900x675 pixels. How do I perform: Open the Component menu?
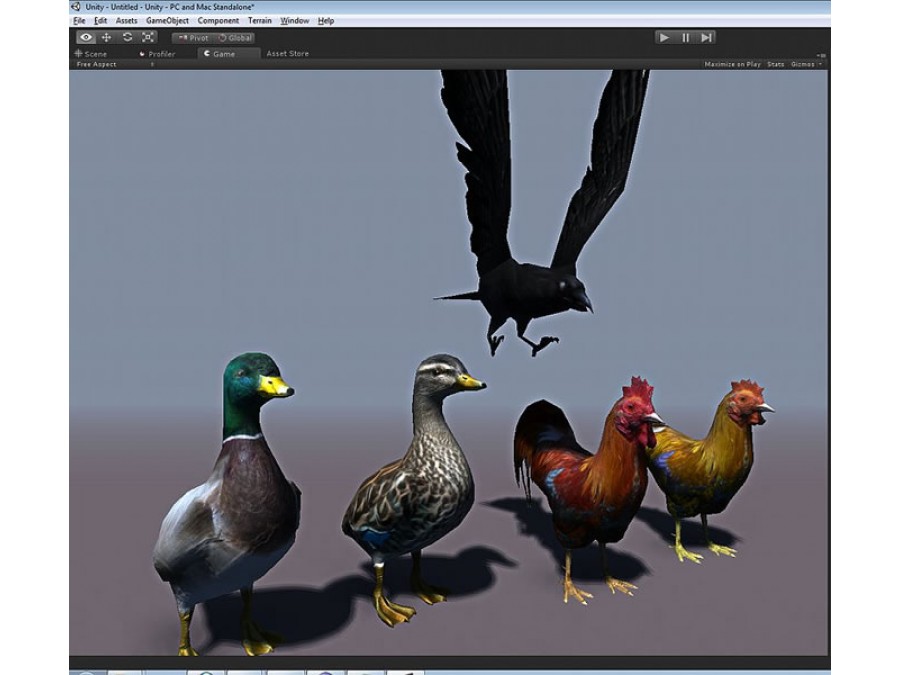[218, 21]
